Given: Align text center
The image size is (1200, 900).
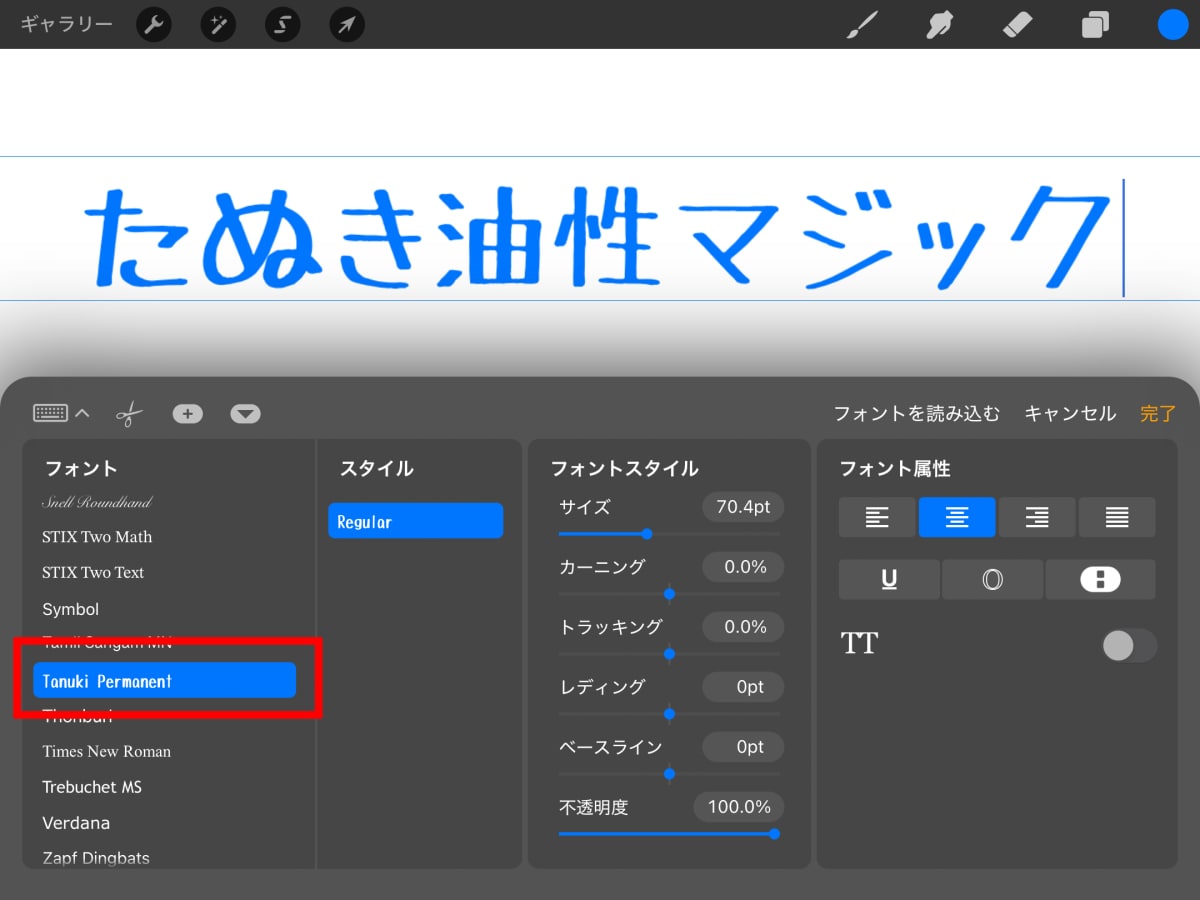Looking at the screenshot, I should point(957,517).
